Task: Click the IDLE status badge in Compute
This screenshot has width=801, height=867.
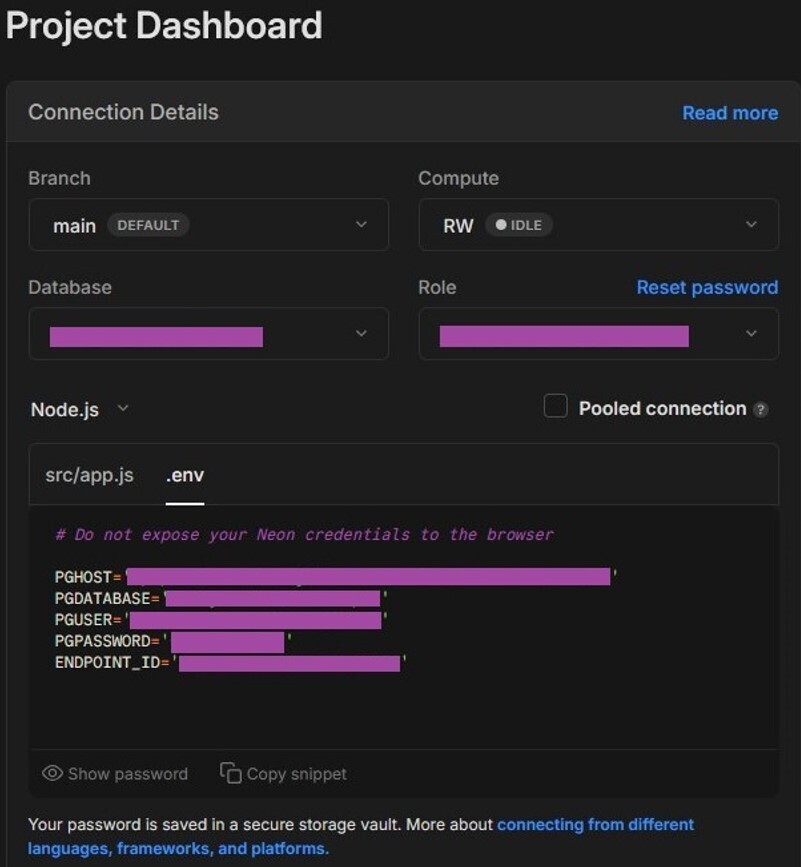Action: (519, 225)
